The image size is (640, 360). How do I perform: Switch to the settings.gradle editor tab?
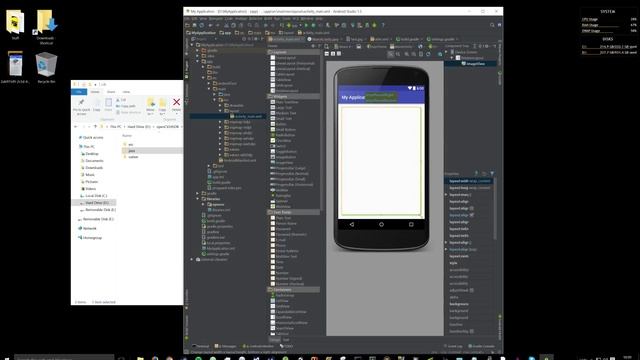(x=442, y=39)
